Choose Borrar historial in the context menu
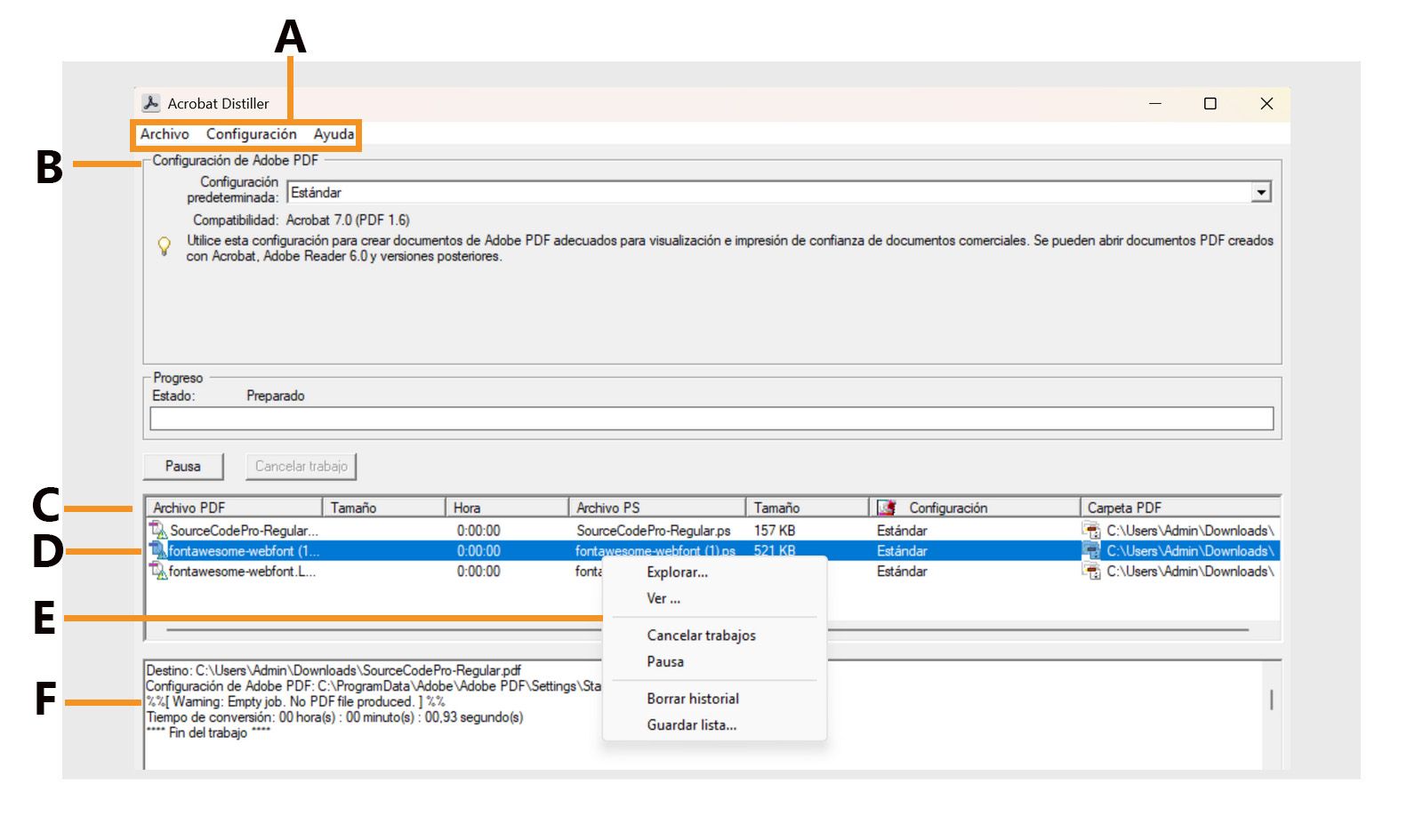The height and width of the screenshot is (840, 1423). [692, 699]
